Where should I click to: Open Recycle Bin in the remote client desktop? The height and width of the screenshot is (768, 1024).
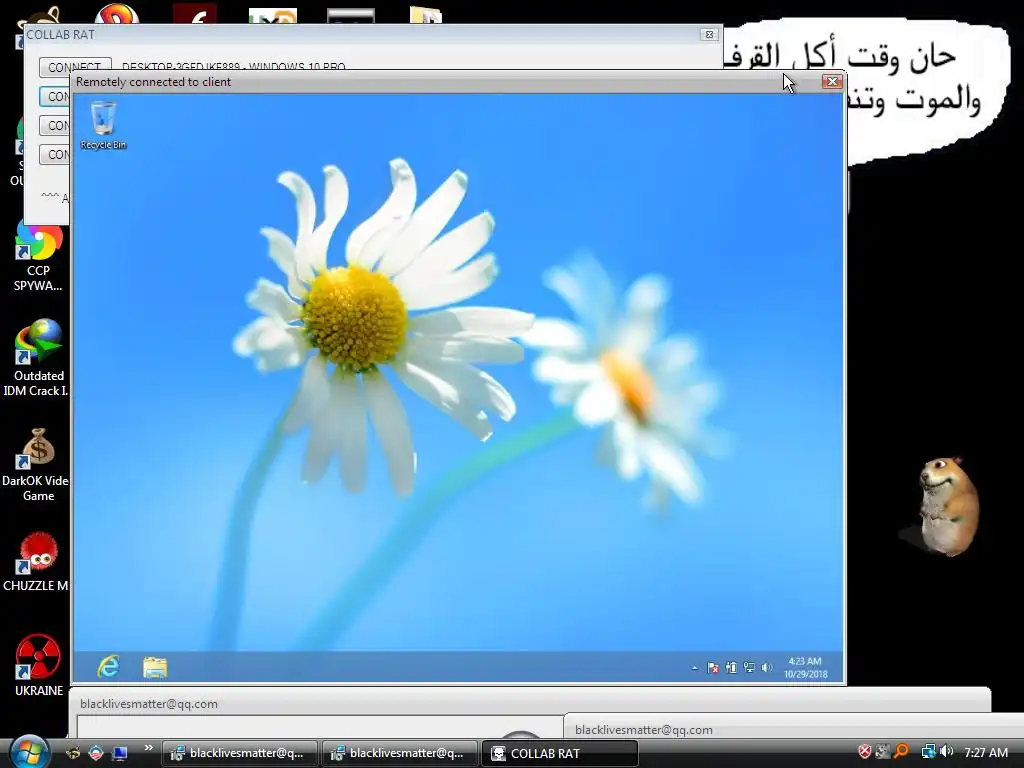[x=103, y=125]
